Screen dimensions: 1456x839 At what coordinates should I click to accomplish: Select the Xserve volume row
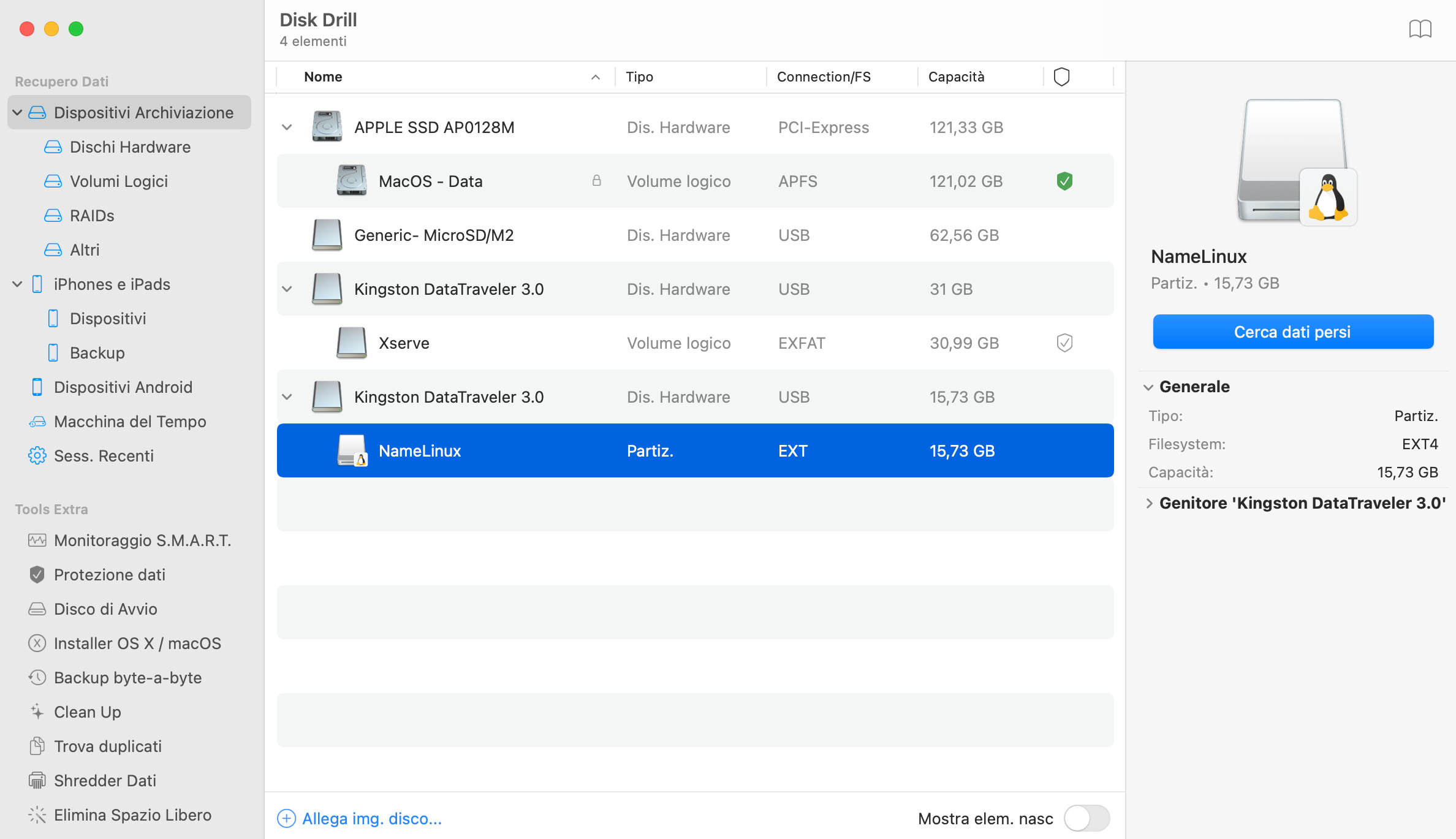pyautogui.click(x=695, y=343)
